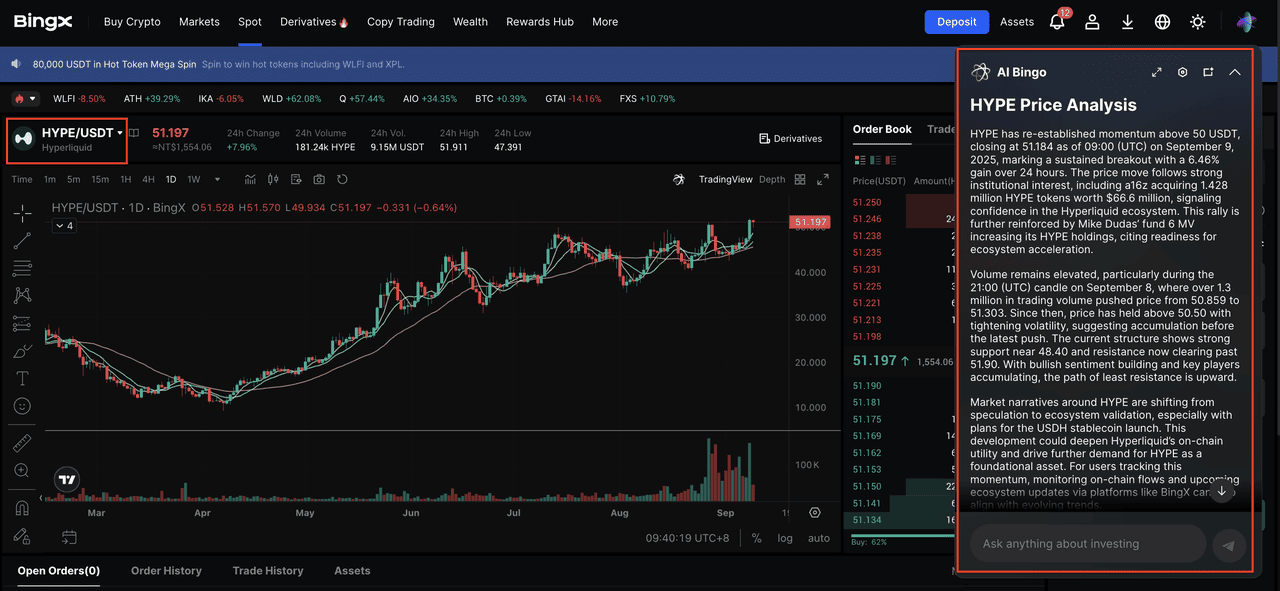
Task: Expand the chart to fullscreen
Action: (823, 180)
